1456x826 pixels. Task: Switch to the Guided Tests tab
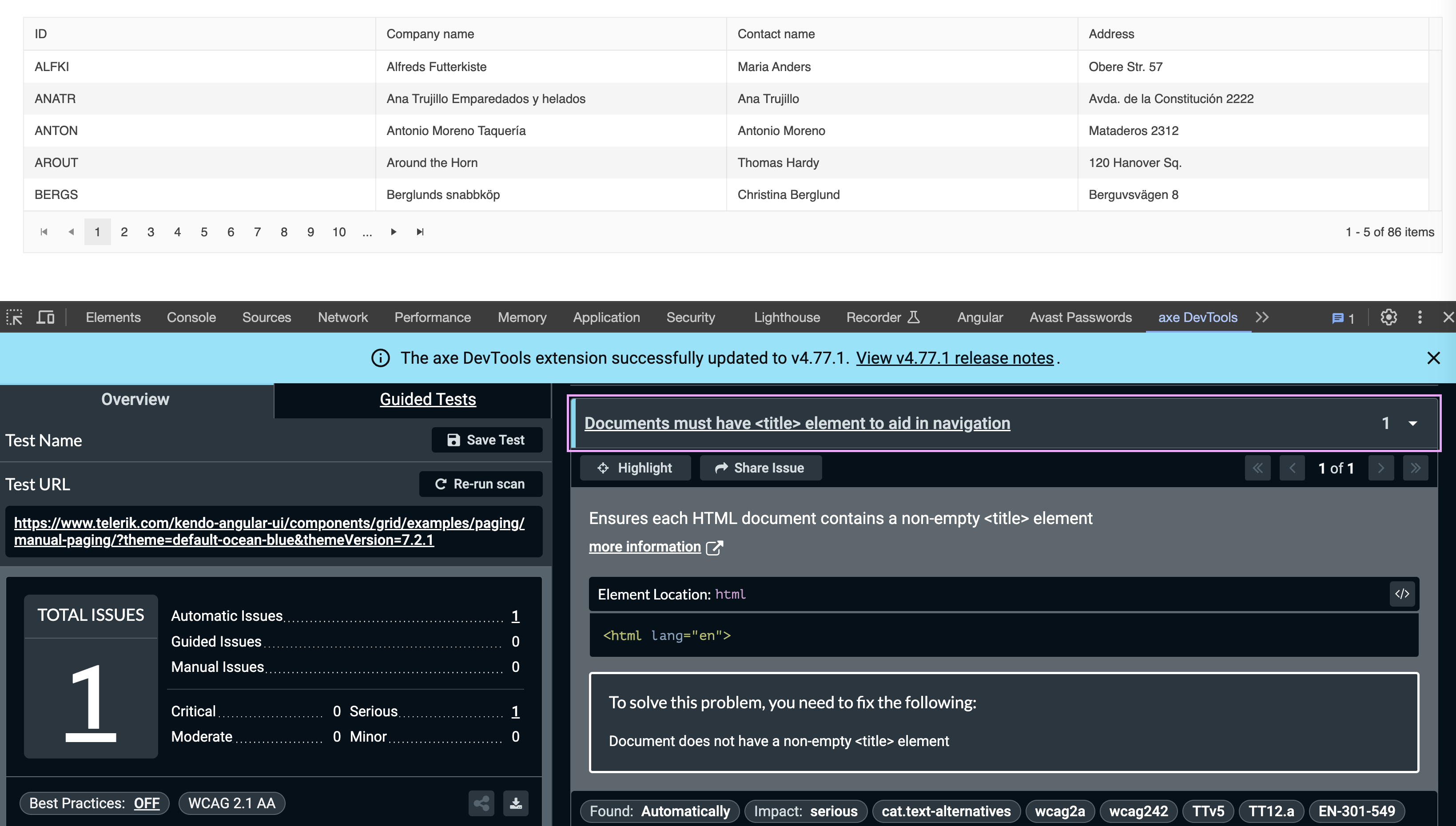coord(427,399)
